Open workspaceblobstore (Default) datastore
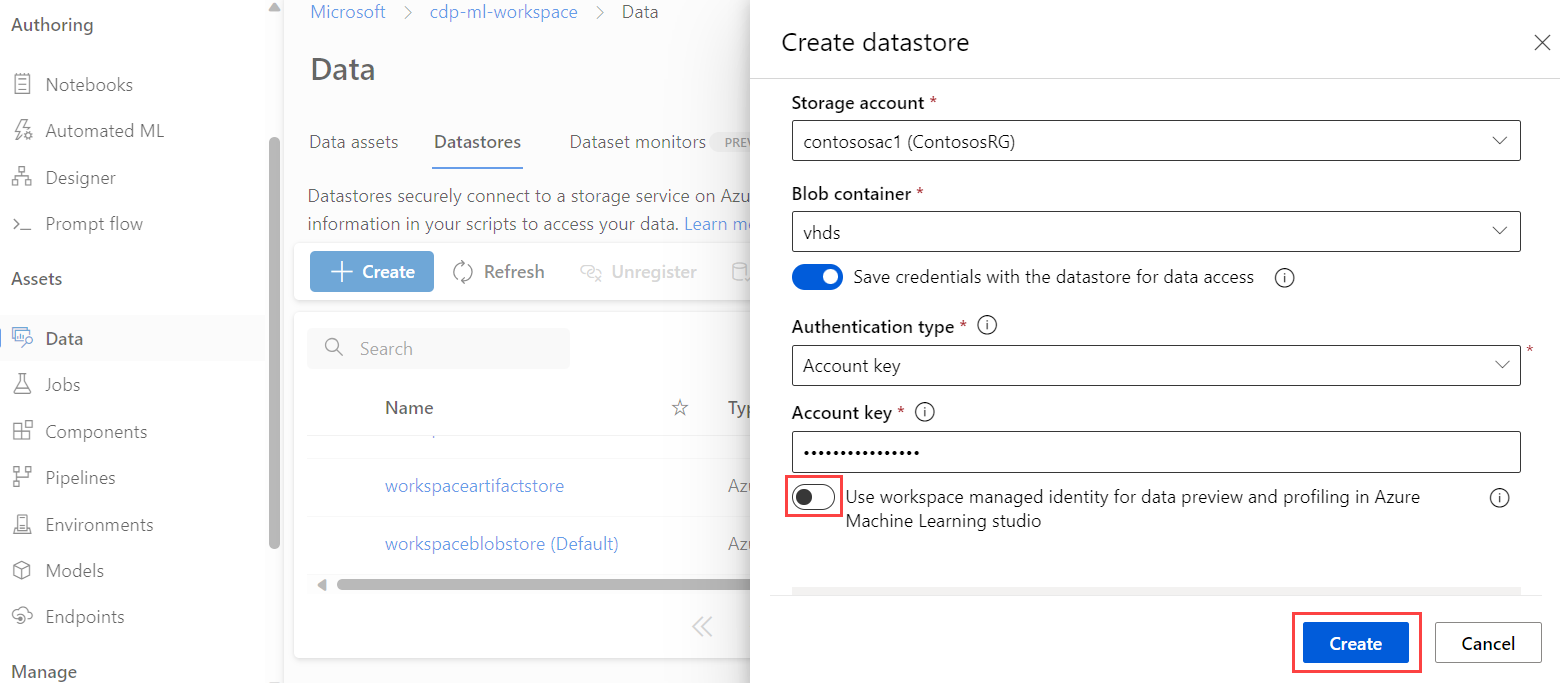The height and width of the screenshot is (683, 1560). (x=502, y=544)
